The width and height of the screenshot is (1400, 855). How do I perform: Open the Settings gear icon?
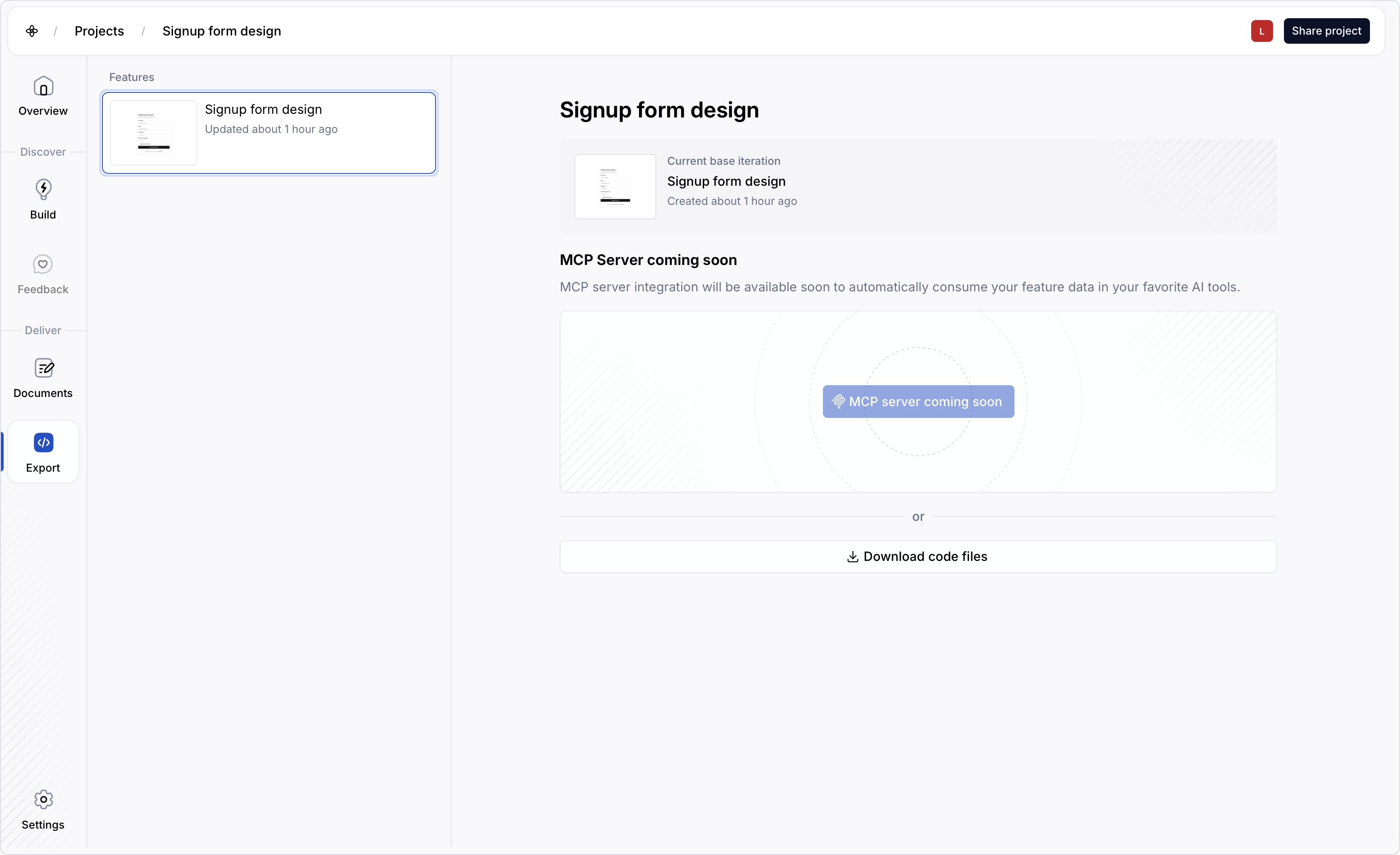pos(43,799)
